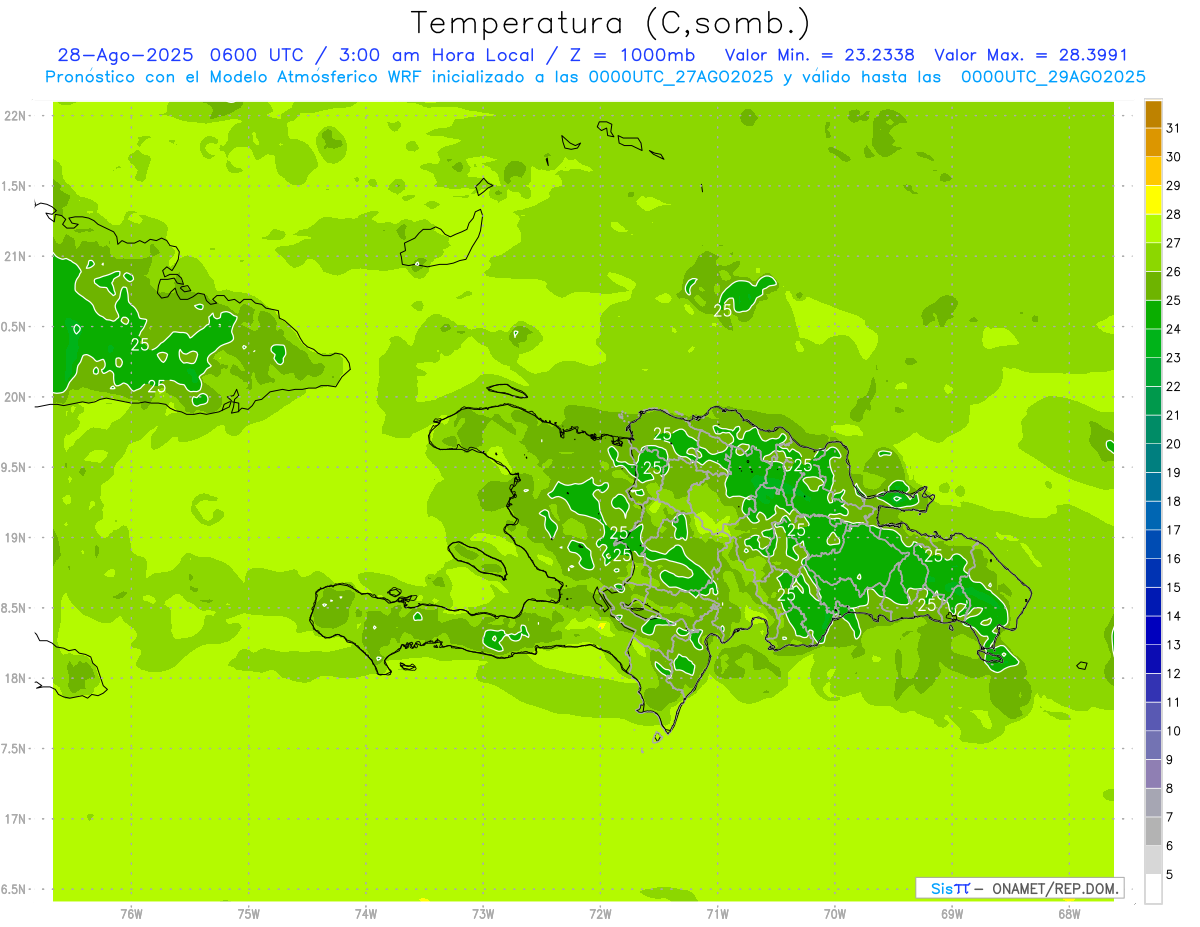Click the "76W" longitude label
The height and width of the screenshot is (927, 1200).
pos(131,914)
